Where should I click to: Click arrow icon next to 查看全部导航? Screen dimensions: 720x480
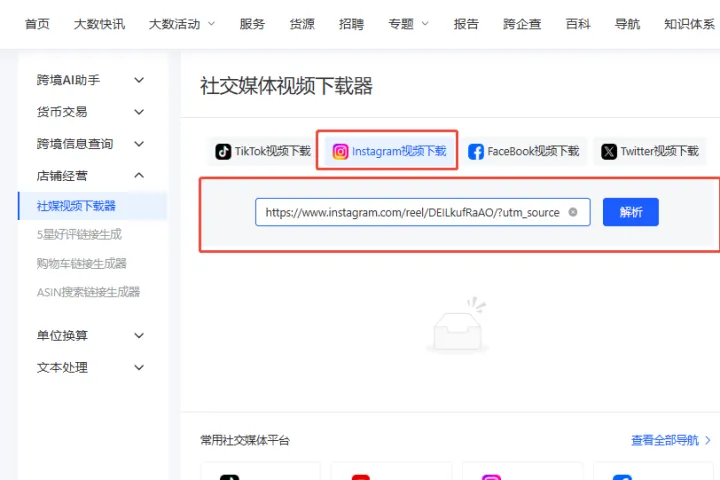(x=708, y=440)
